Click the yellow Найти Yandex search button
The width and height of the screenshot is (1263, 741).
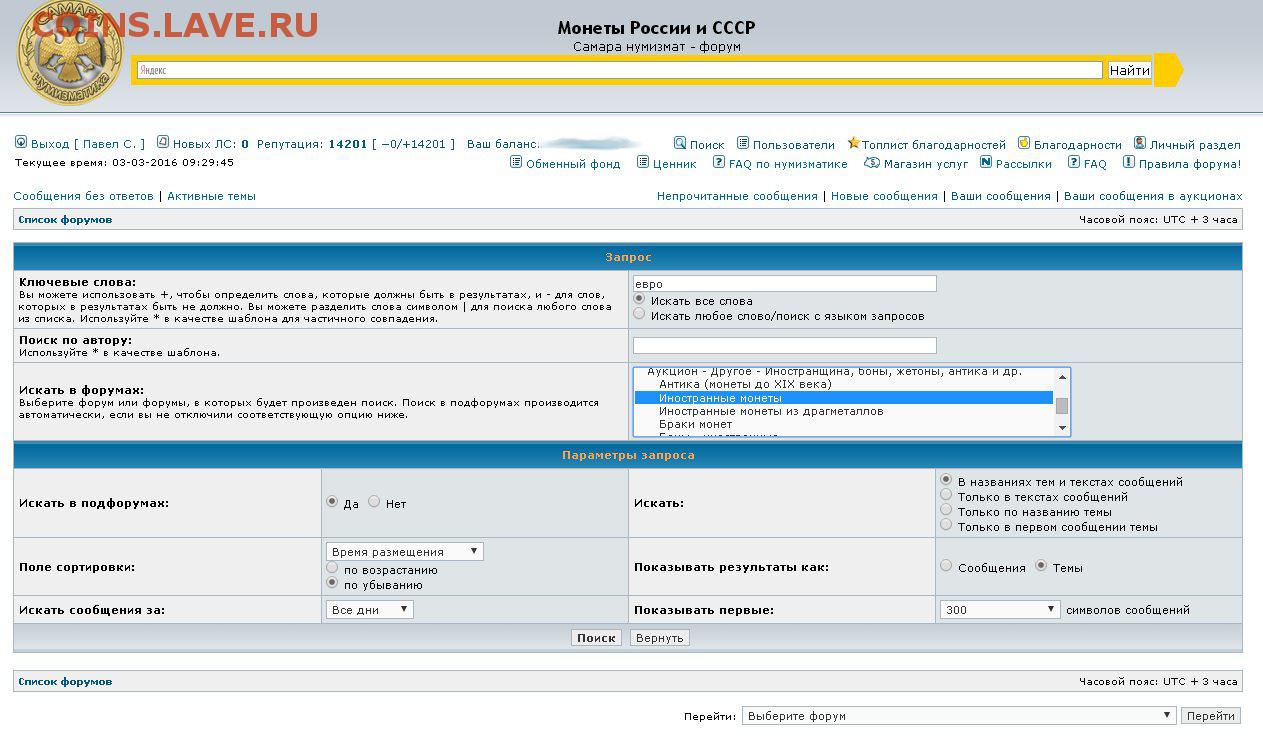1129,70
